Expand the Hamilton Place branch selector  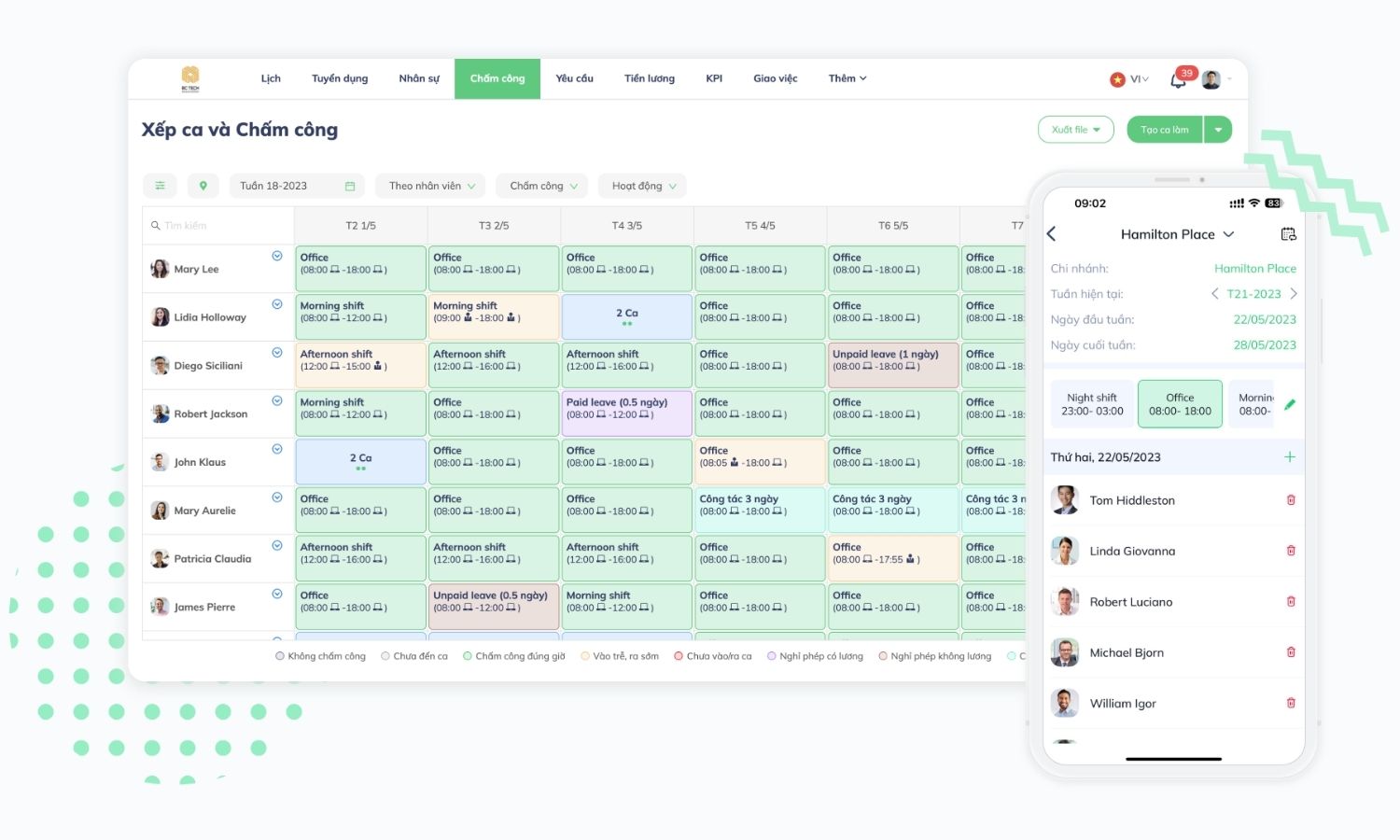pyautogui.click(x=1177, y=234)
